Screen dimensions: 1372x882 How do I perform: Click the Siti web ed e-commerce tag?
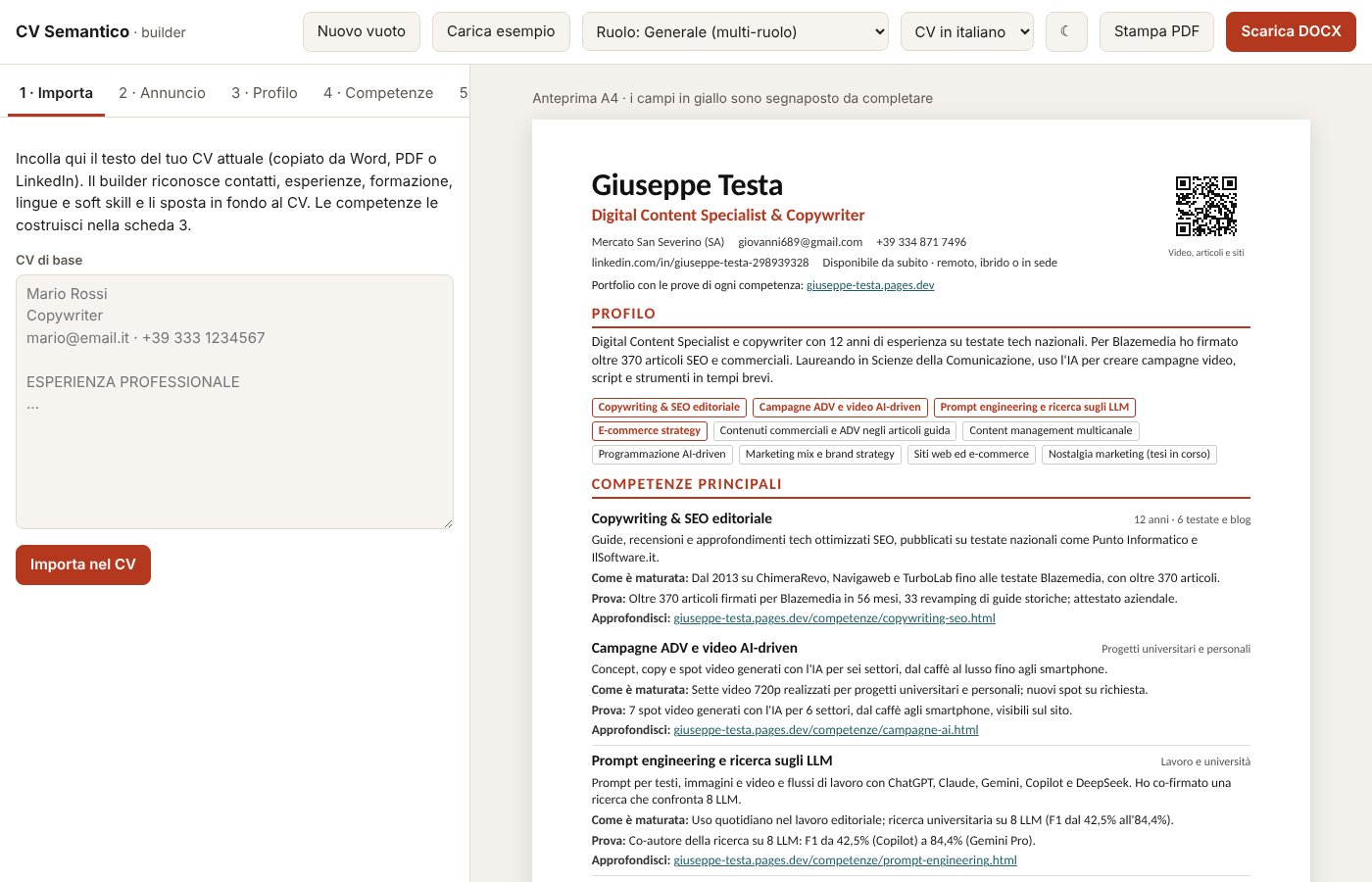(971, 455)
